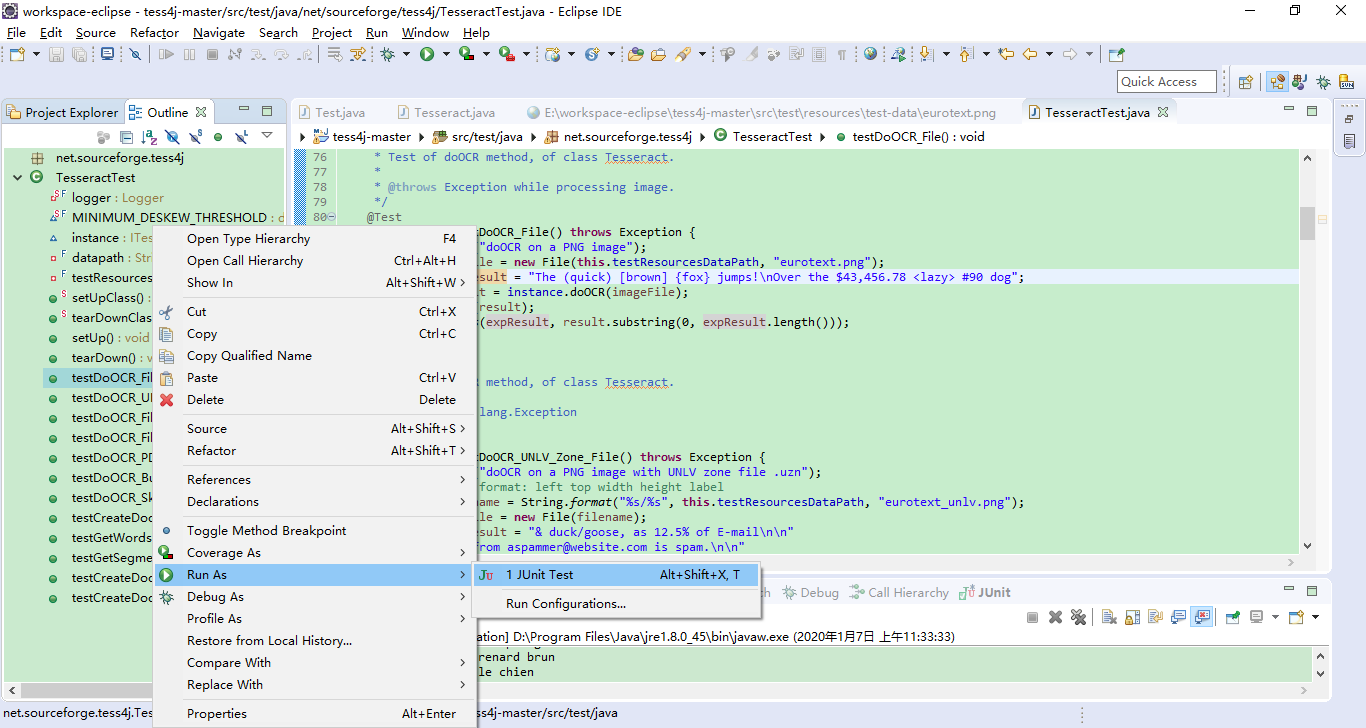This screenshot has height=728, width=1366.
Task: Switch to the Call Hierarchy view tab
Action: click(898, 592)
